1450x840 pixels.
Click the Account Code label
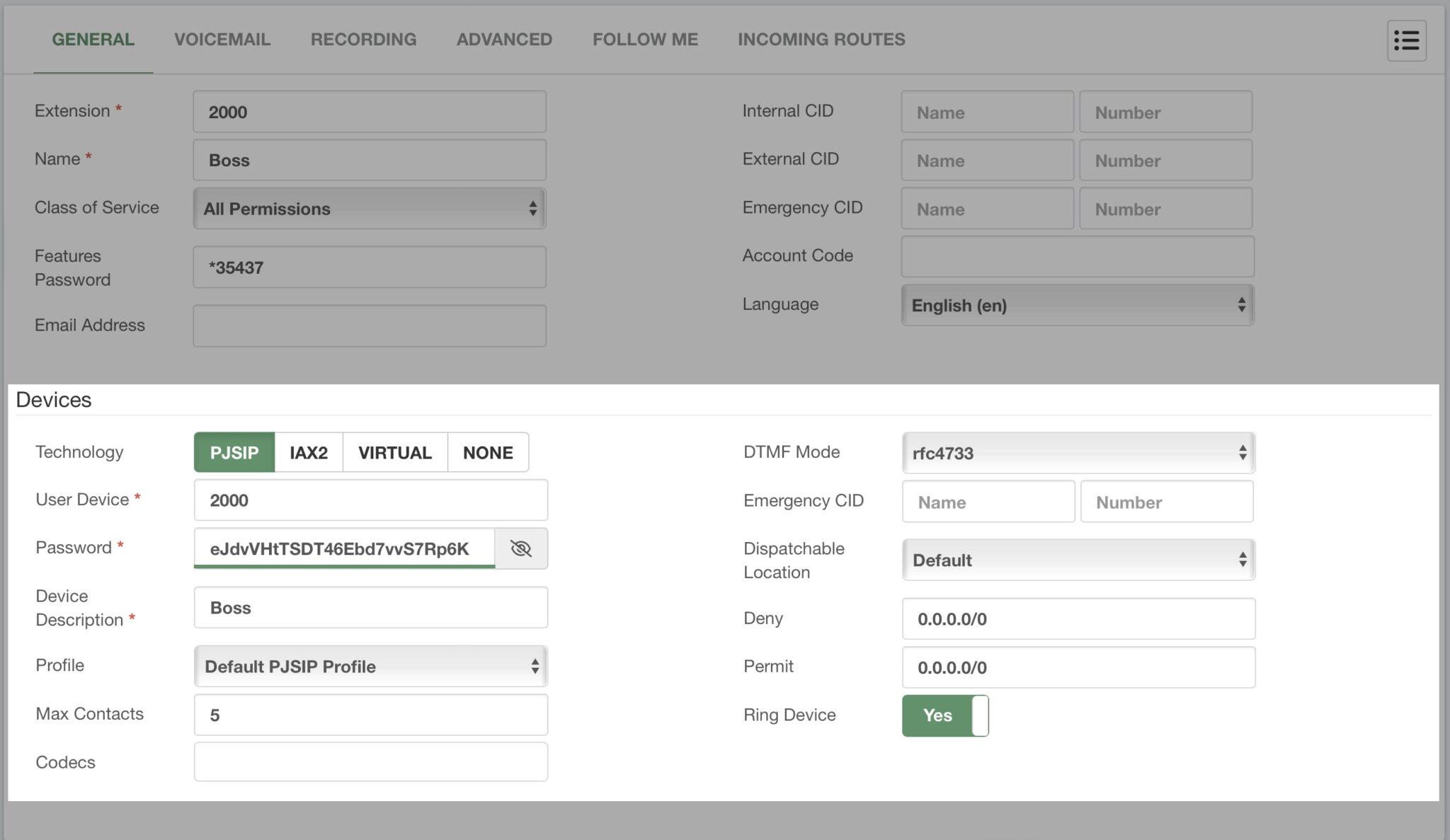[x=798, y=255]
